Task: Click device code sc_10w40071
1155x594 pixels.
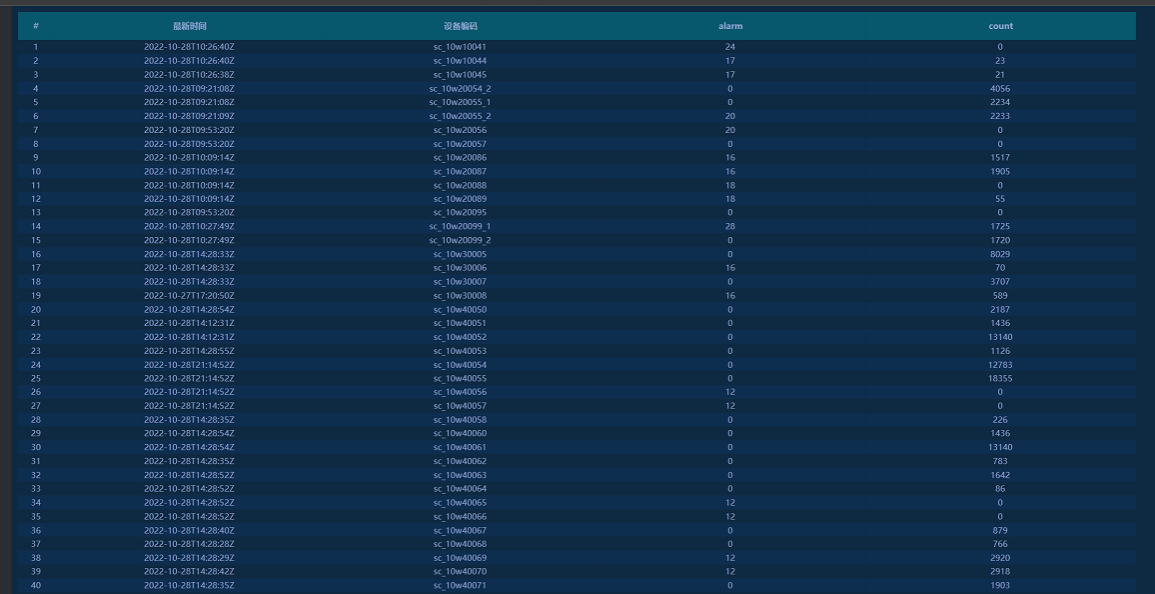Action: 460,585
